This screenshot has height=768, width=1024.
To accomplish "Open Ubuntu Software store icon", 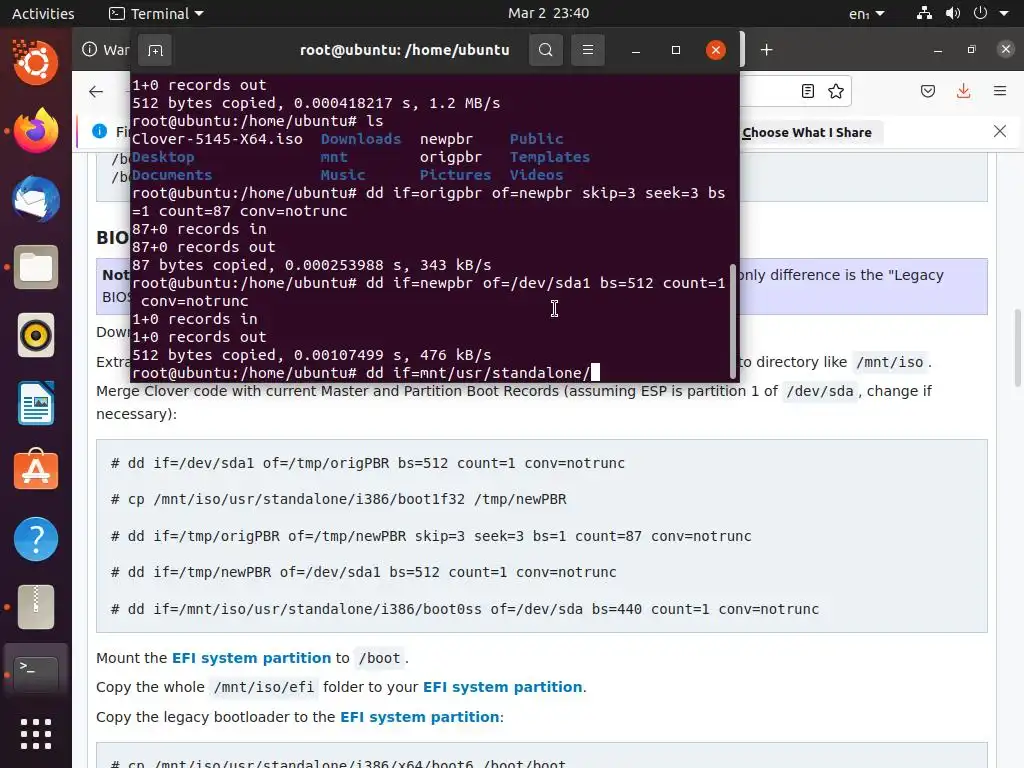I will tap(35, 470).
